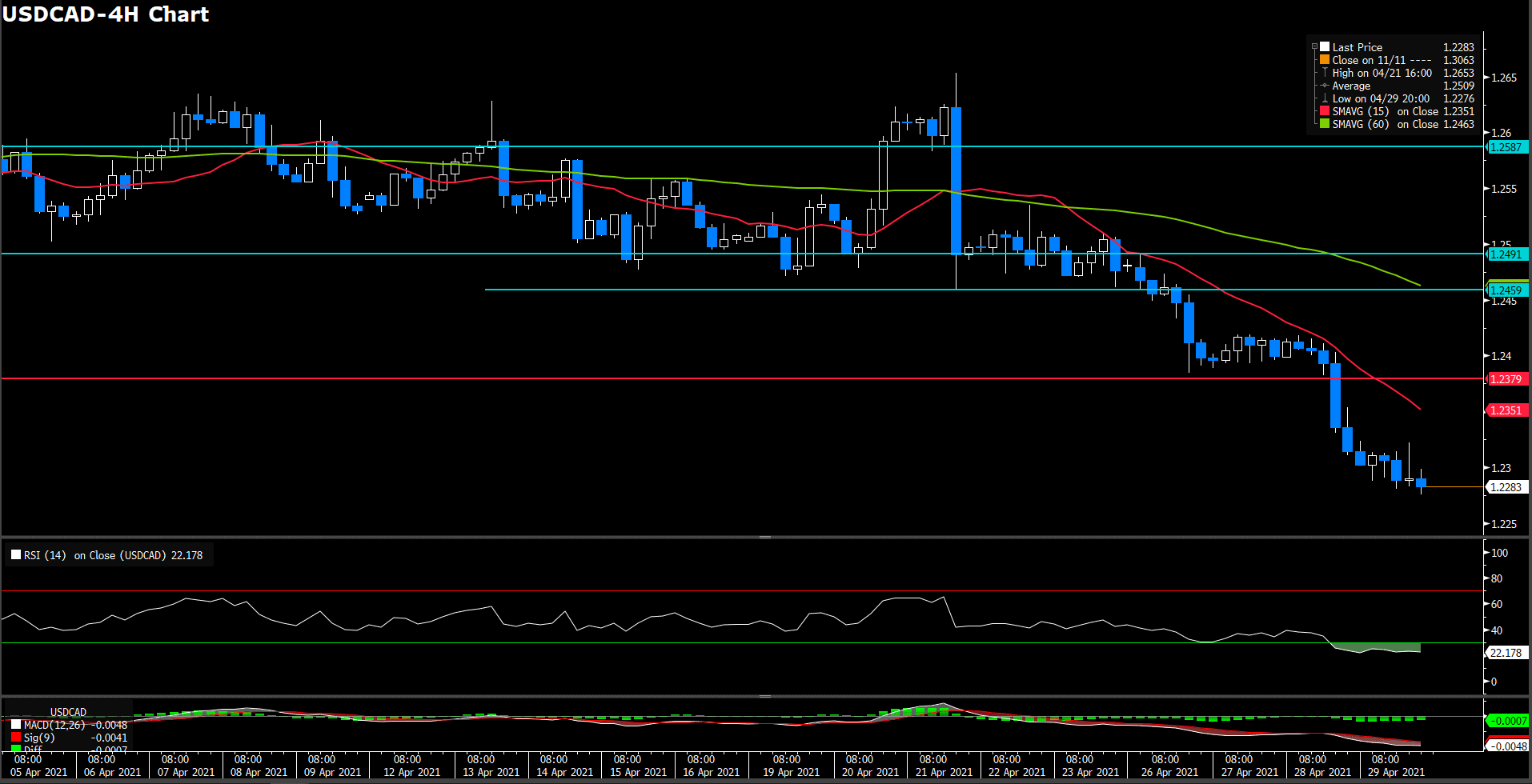
Task: Click the Average marker icon in legend
Action: (1325, 86)
